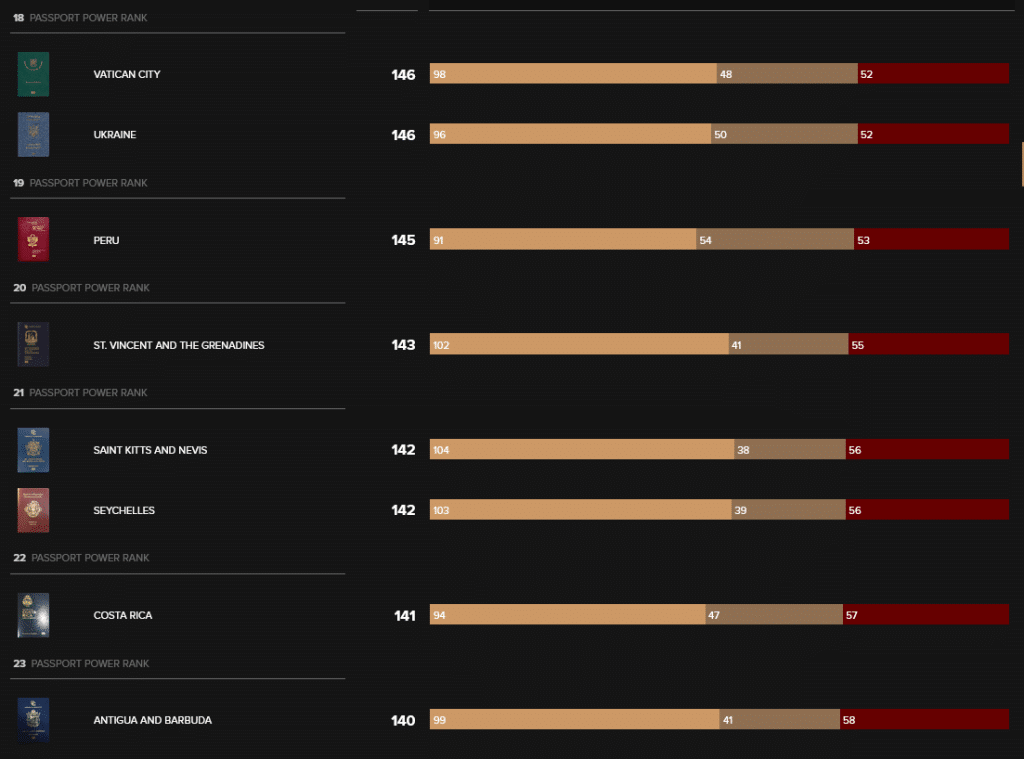The image size is (1024, 759).
Task: Click the Antigua and Barbuda country name
Action: coord(152,720)
